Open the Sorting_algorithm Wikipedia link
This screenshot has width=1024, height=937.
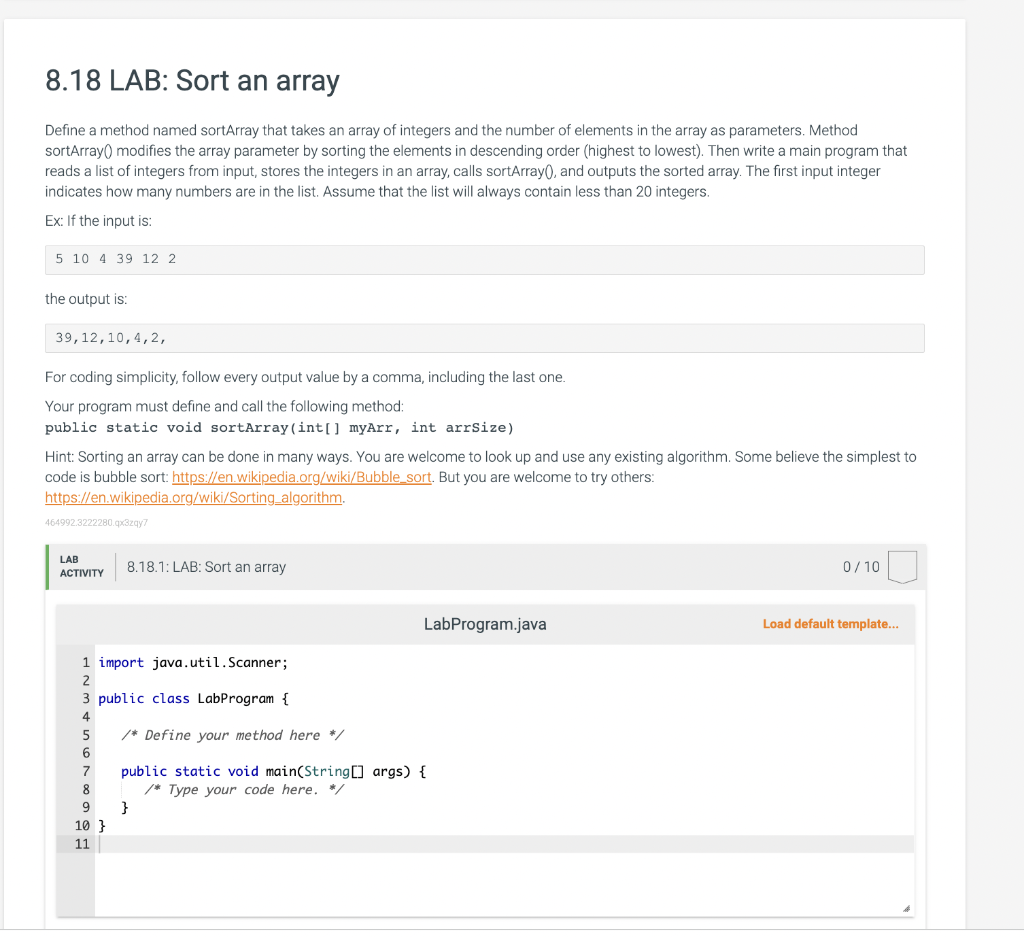[193, 498]
